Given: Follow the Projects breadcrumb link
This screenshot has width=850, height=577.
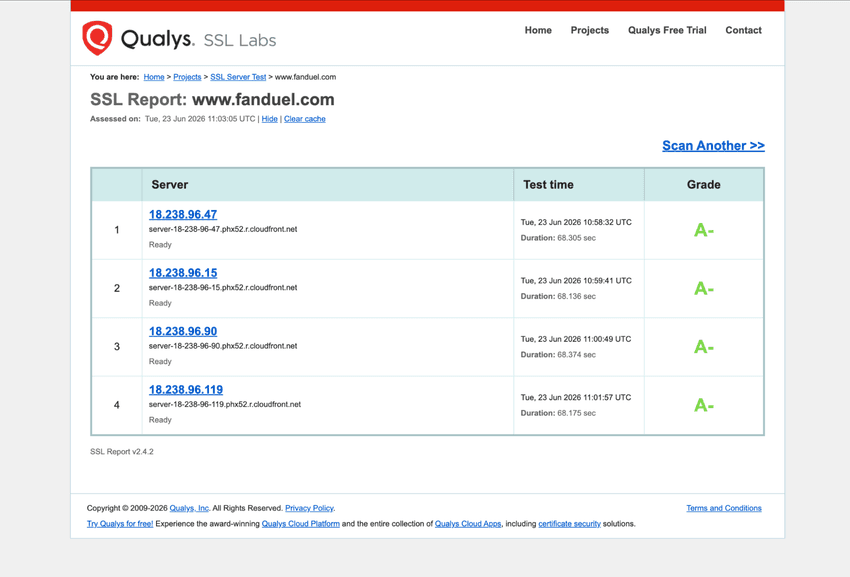Looking at the screenshot, I should pyautogui.click(x=187, y=77).
